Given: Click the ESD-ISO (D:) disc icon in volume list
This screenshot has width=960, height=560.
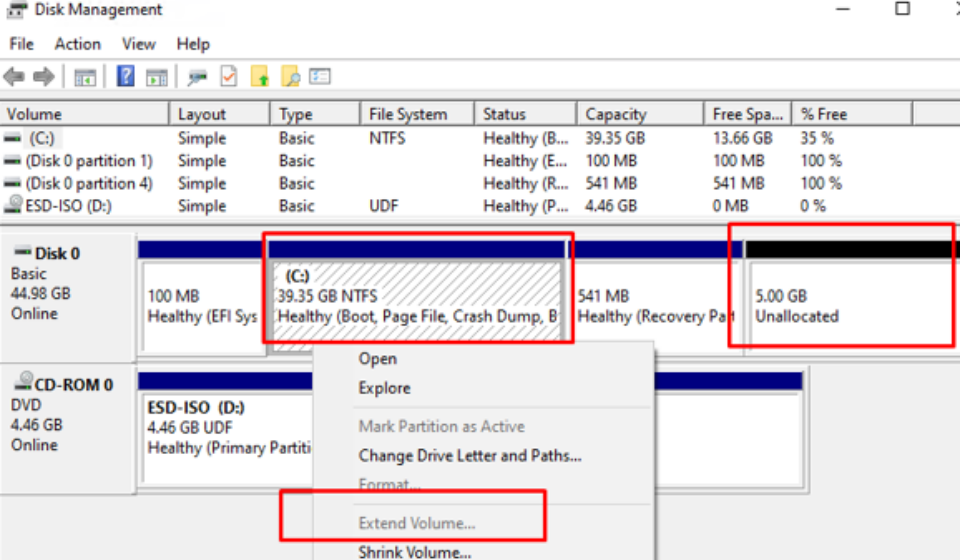Looking at the screenshot, I should point(13,204).
